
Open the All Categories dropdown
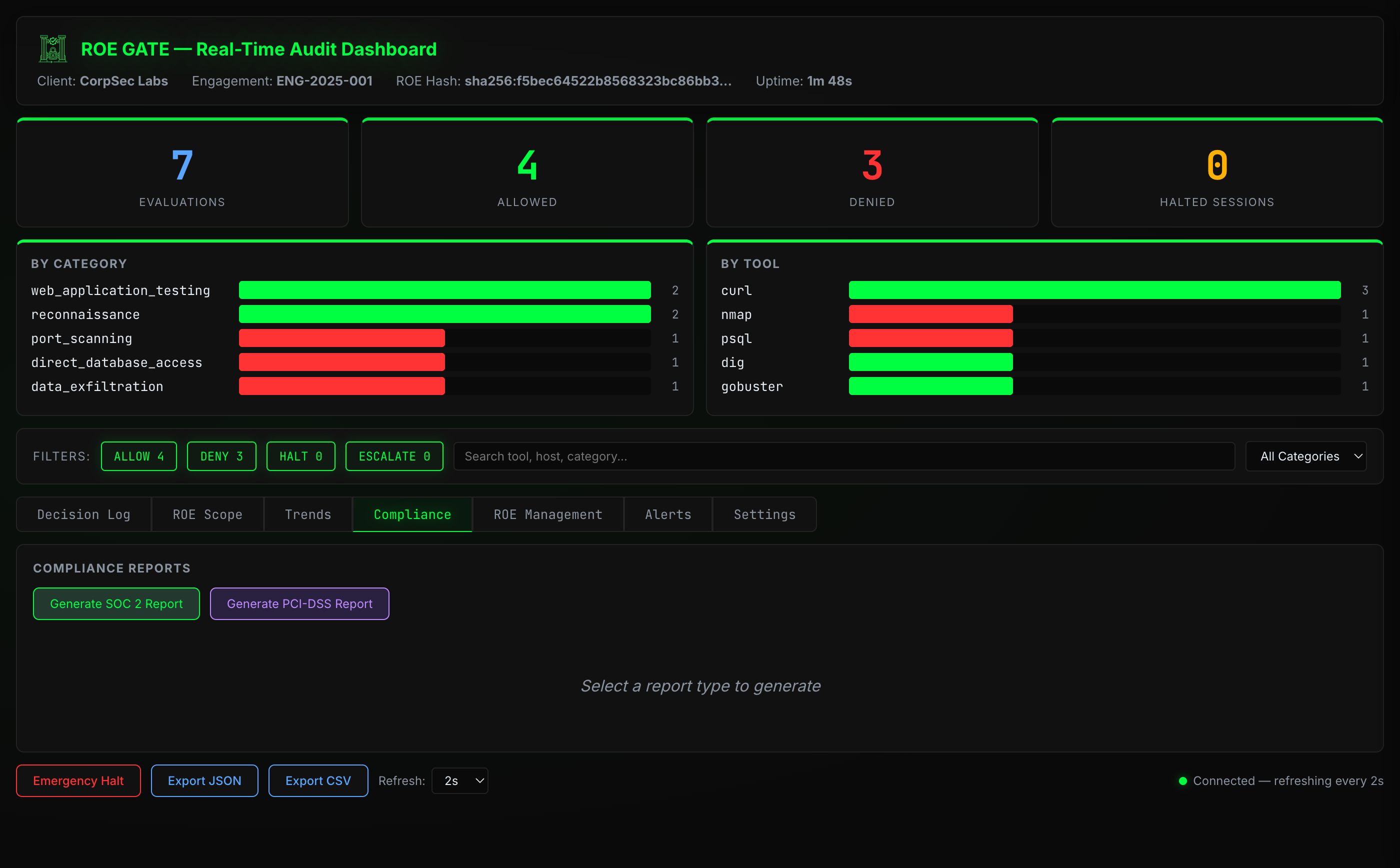point(1305,456)
